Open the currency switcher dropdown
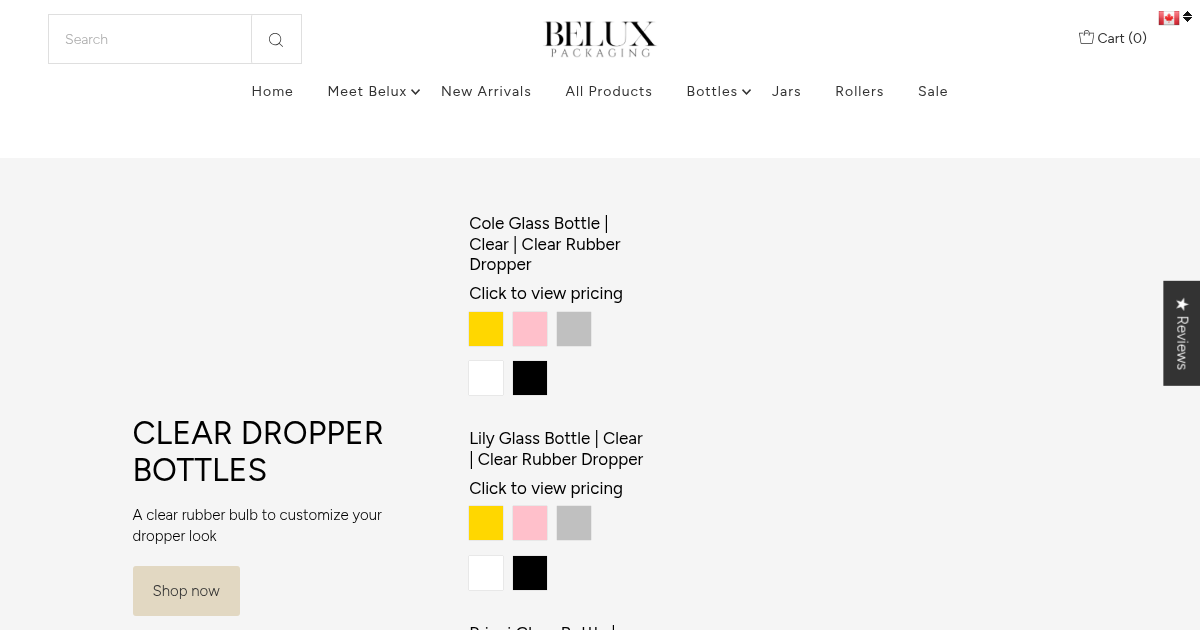This screenshot has height=630, width=1200. [x=1176, y=17]
